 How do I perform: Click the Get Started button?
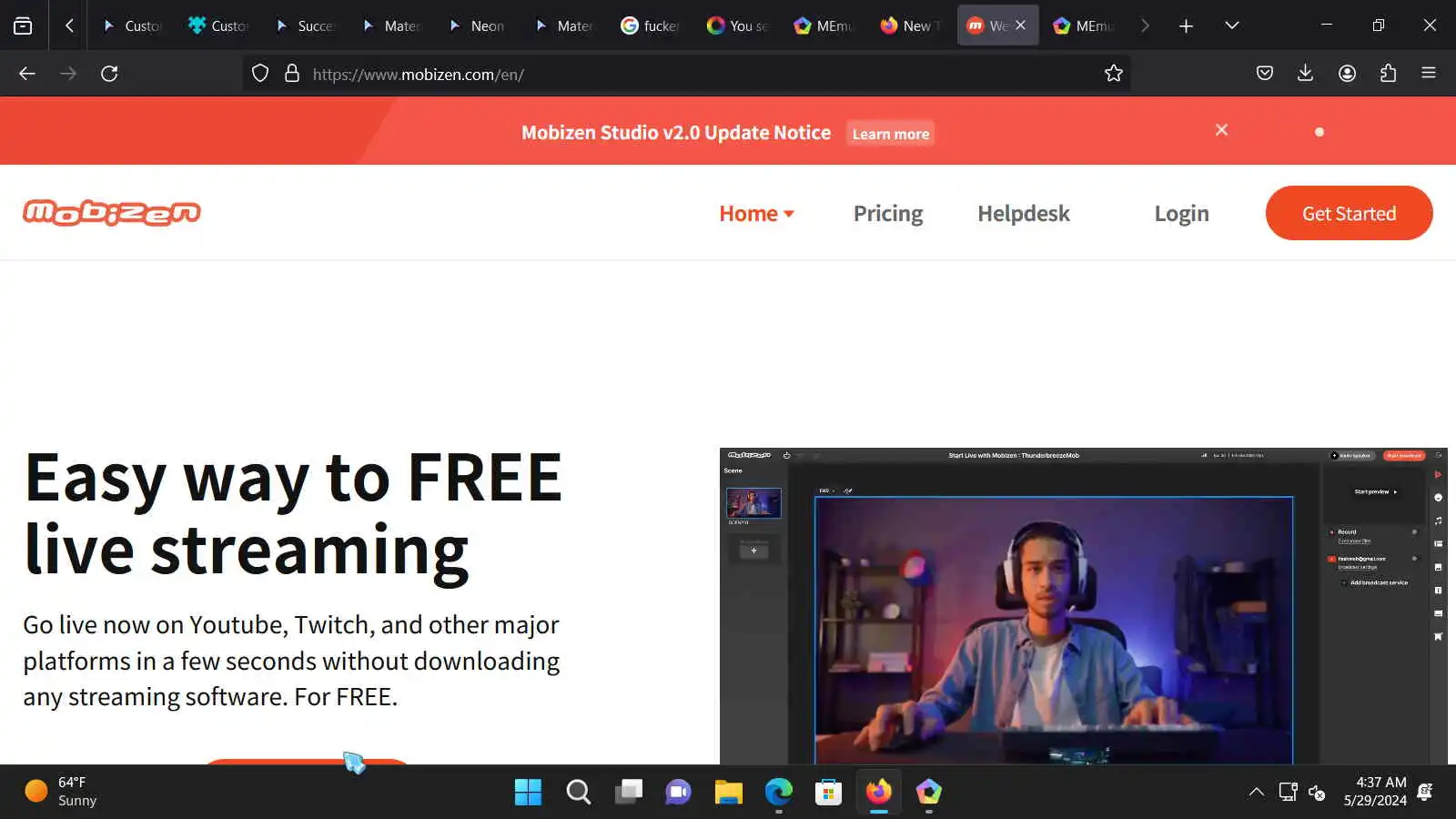pyautogui.click(x=1350, y=213)
